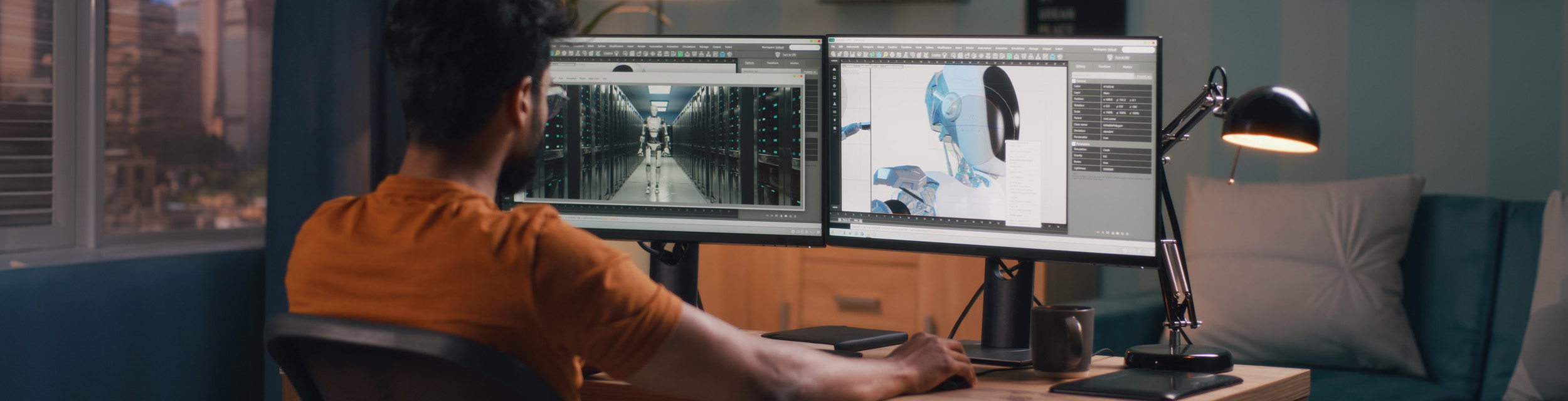The image size is (1568, 401).
Task: Click the top icon in right monitor's left sidebar
Action: 834,69
